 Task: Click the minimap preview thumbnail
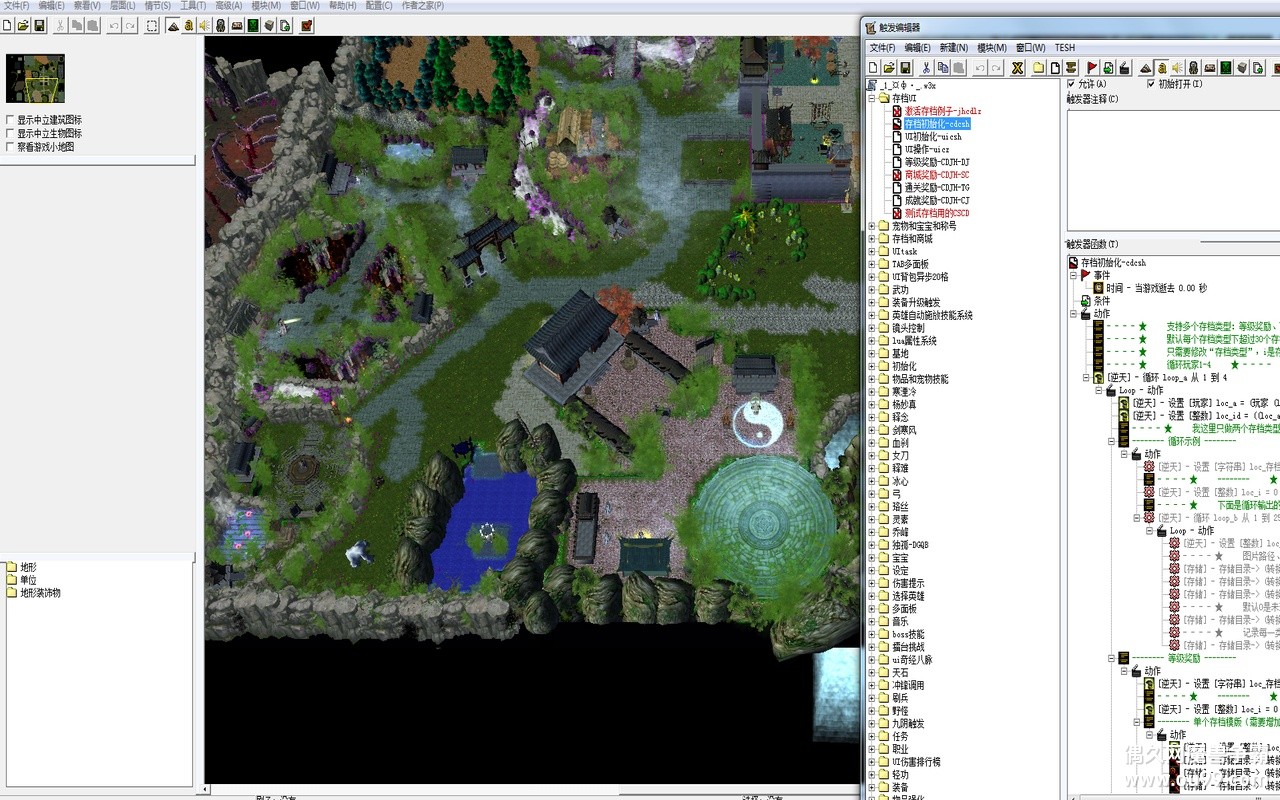(x=35, y=79)
